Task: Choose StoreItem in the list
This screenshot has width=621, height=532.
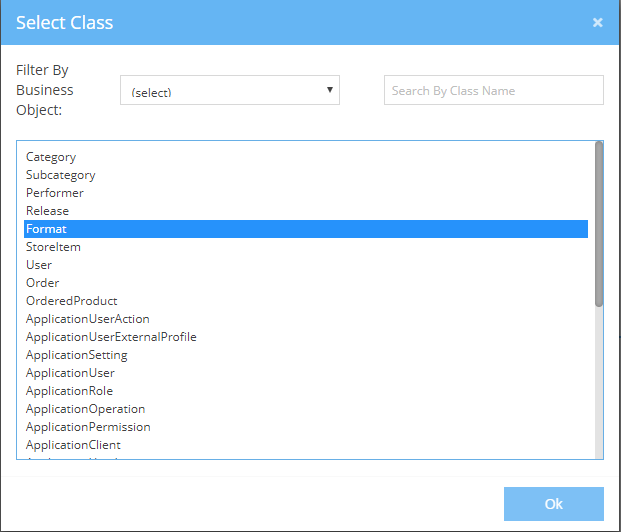Action: tap(54, 247)
